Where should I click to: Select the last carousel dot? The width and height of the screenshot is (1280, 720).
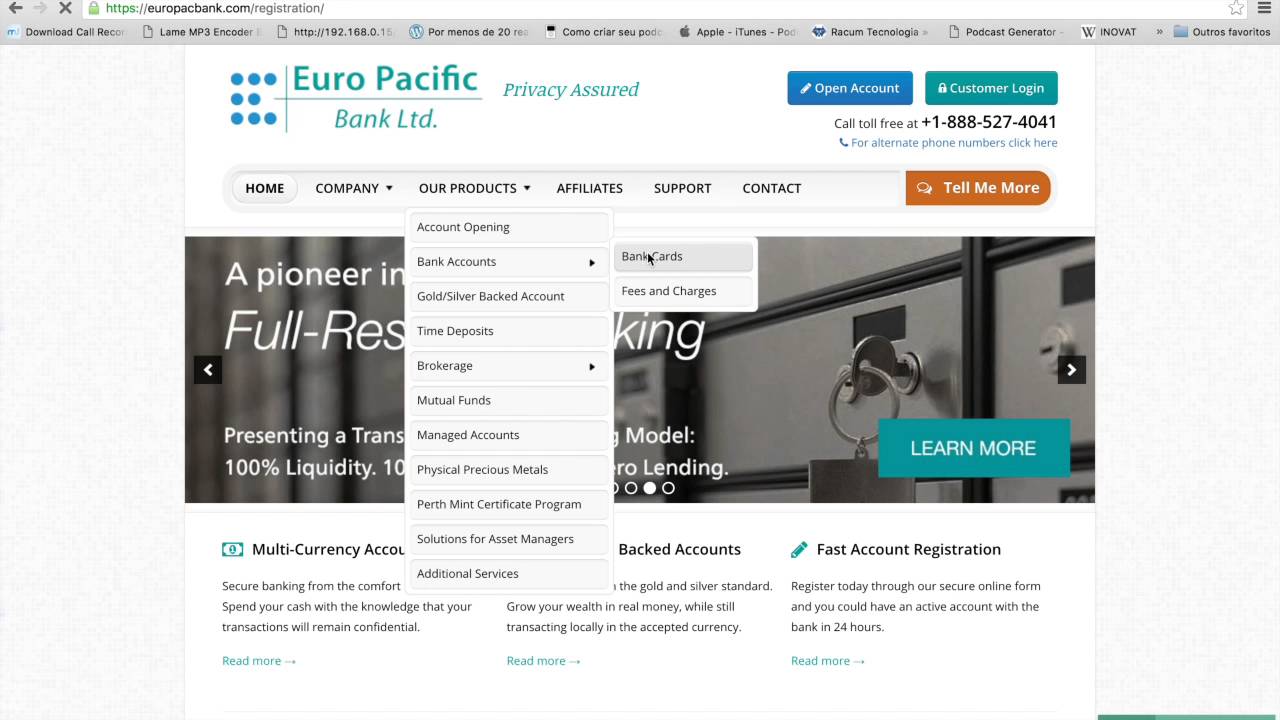coord(668,488)
